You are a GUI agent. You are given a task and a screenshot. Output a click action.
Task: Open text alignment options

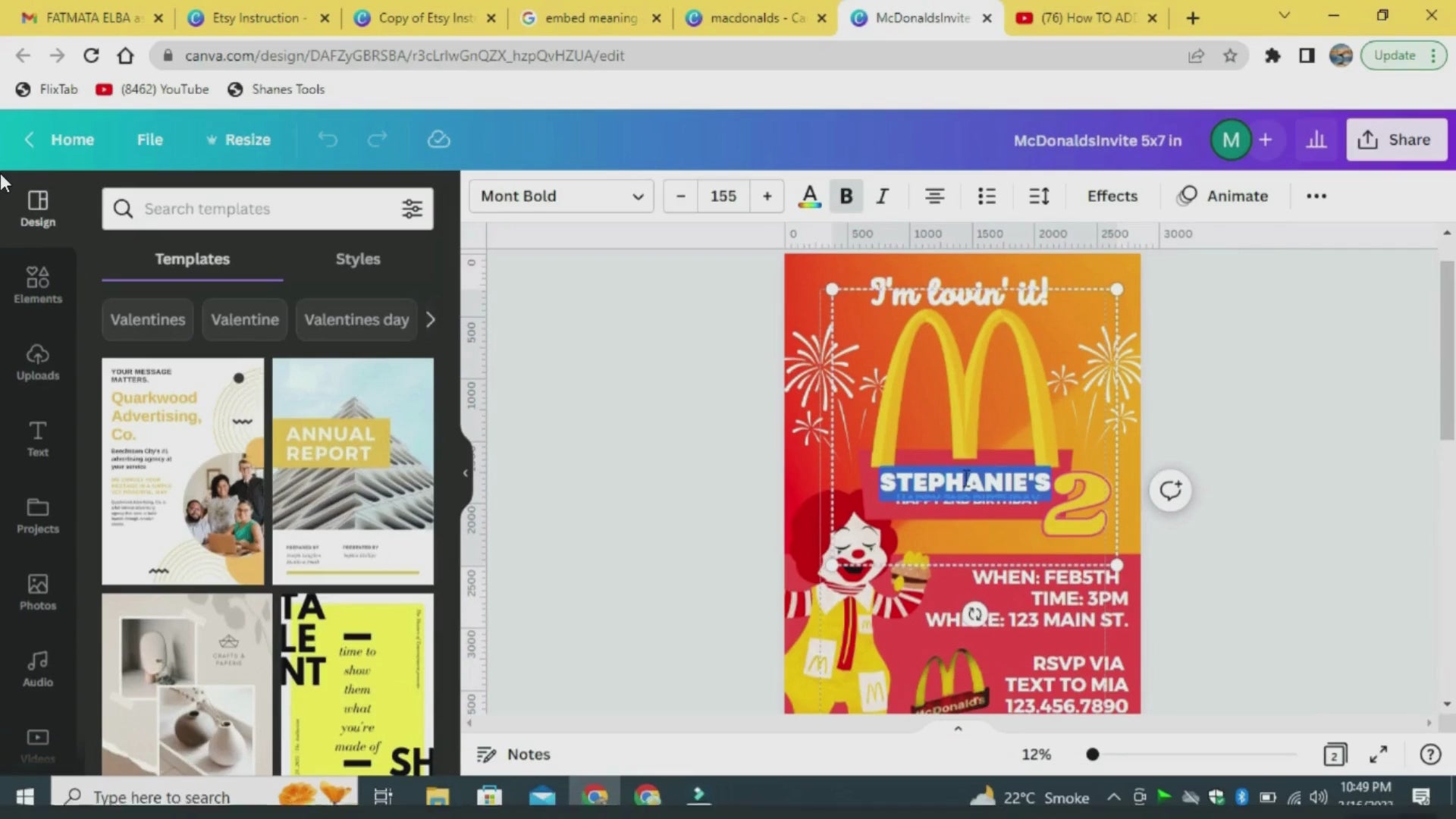[x=934, y=196]
